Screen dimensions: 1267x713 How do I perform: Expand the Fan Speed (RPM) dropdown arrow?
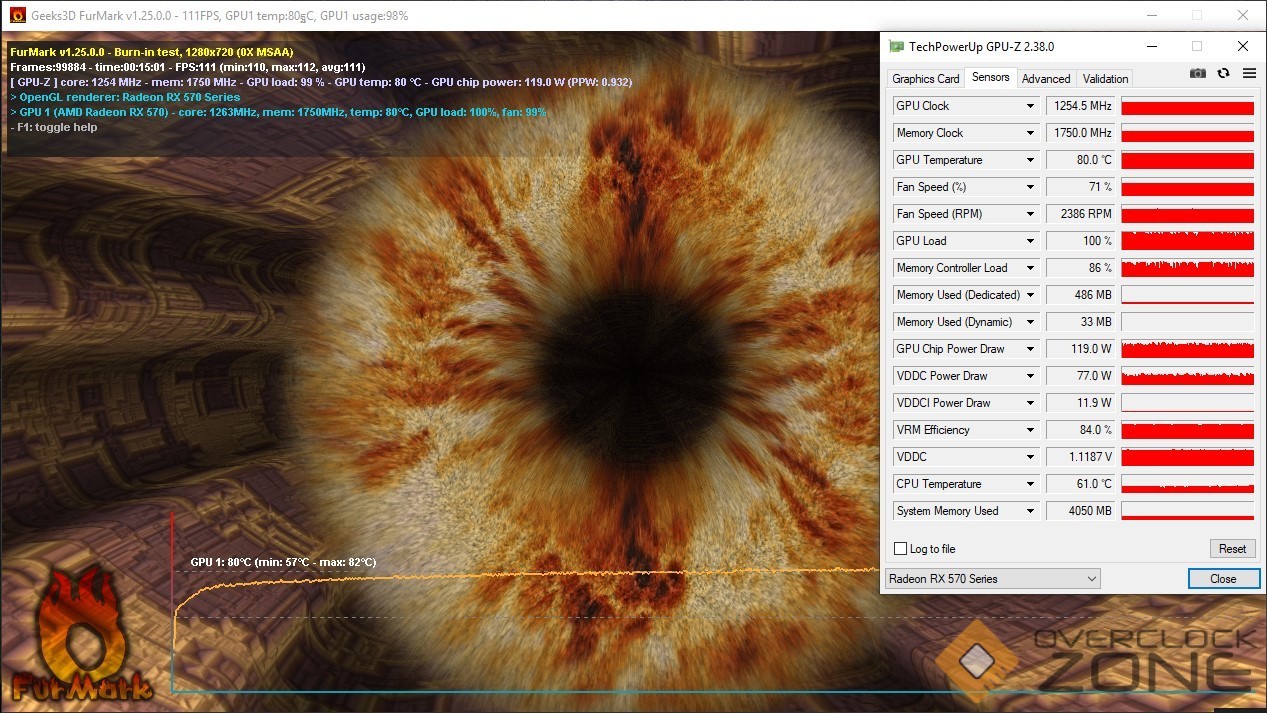pos(1030,214)
